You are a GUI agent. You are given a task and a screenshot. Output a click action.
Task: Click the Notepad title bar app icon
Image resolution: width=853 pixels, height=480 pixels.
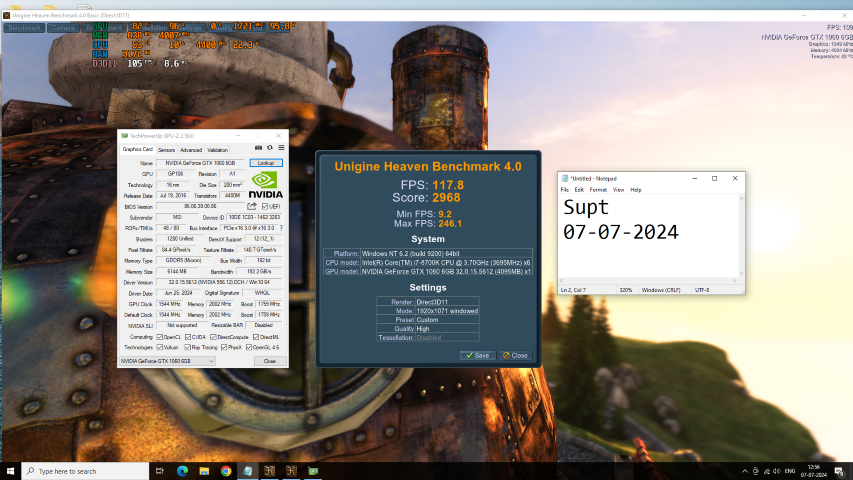click(565, 179)
